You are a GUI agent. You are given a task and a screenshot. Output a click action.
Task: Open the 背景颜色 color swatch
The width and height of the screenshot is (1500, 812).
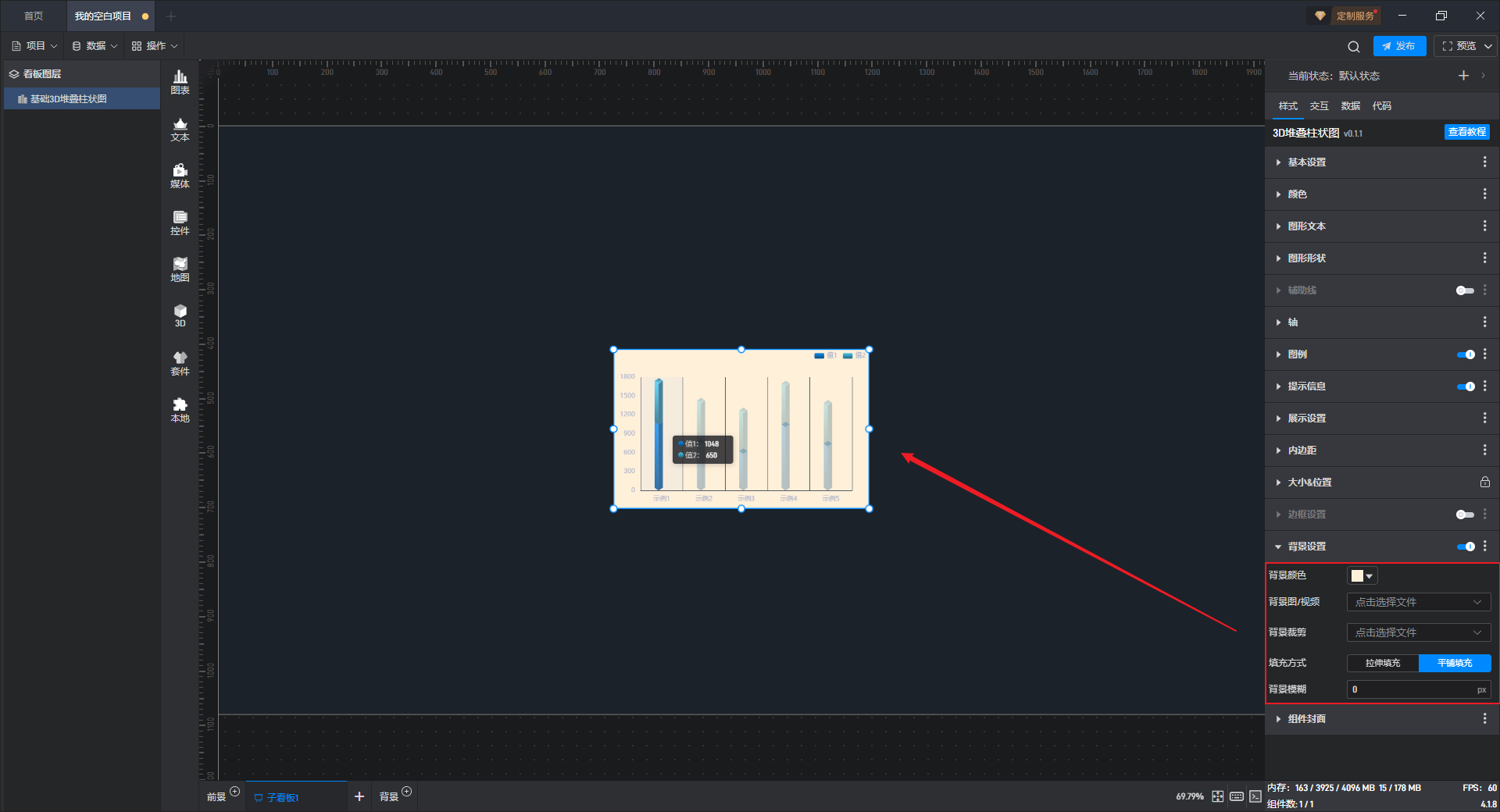coord(1362,575)
